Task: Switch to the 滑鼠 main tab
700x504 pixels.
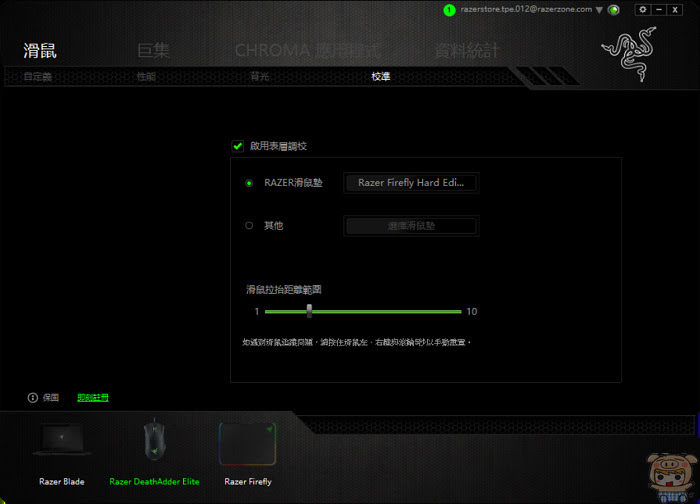Action: [x=40, y=50]
